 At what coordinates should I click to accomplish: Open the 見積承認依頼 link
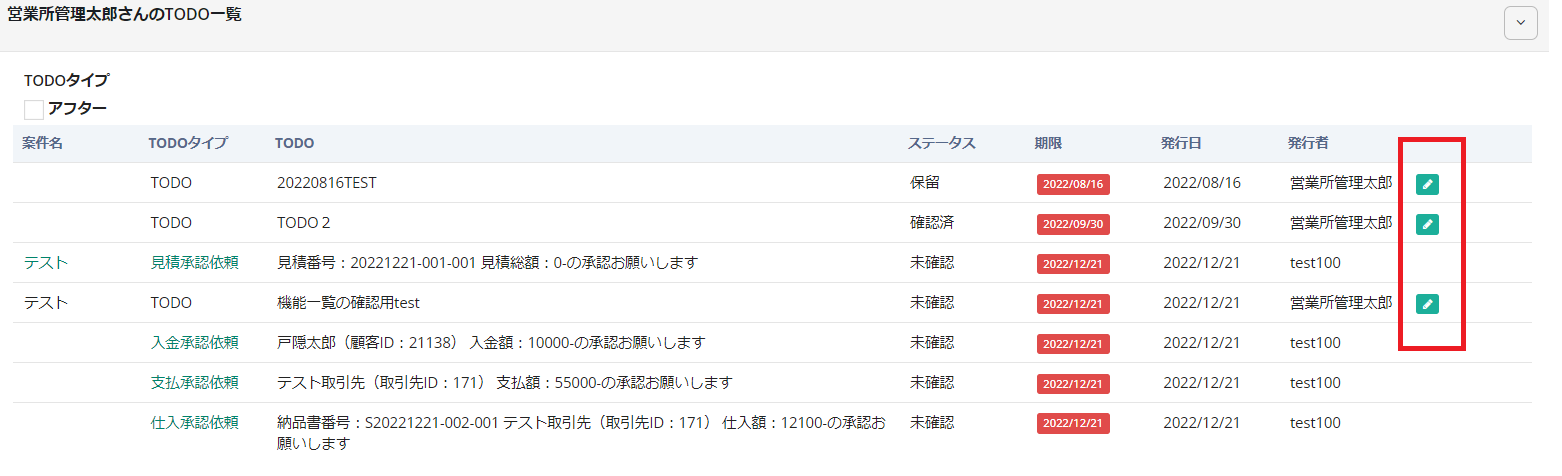click(x=194, y=263)
